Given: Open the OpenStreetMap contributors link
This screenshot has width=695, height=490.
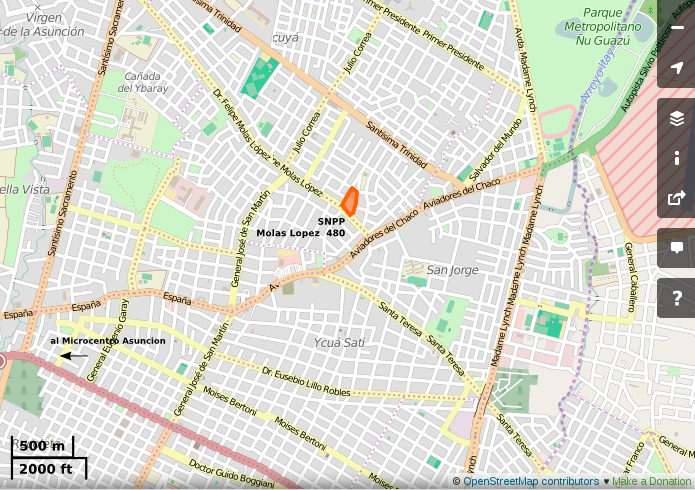Looking at the screenshot, I should [531, 482].
